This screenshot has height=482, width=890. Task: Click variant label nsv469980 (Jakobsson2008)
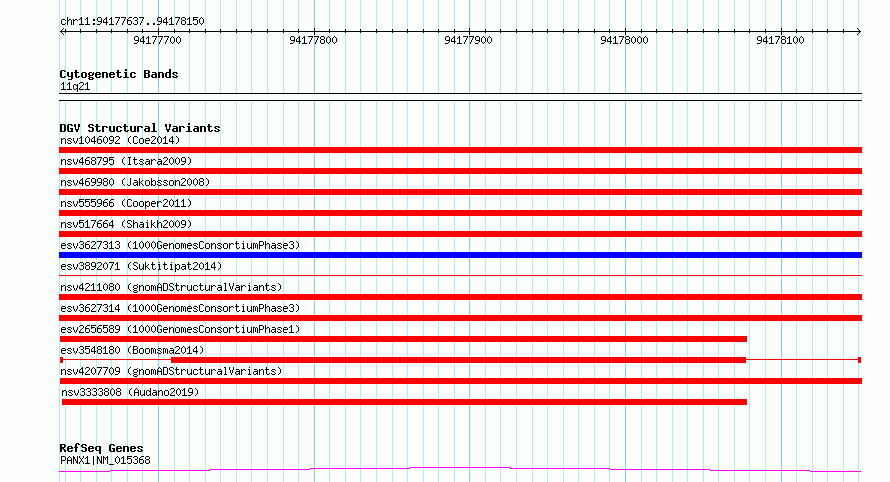(135, 182)
